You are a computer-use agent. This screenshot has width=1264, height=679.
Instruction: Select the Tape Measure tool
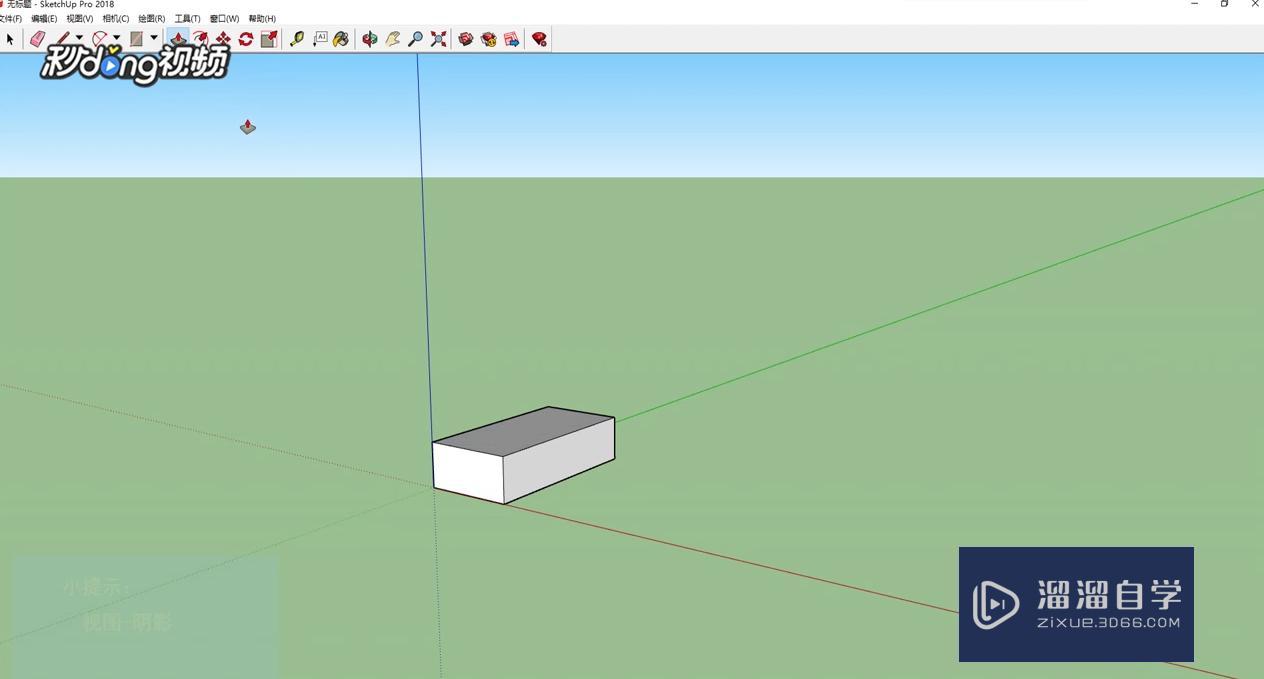(x=297, y=39)
